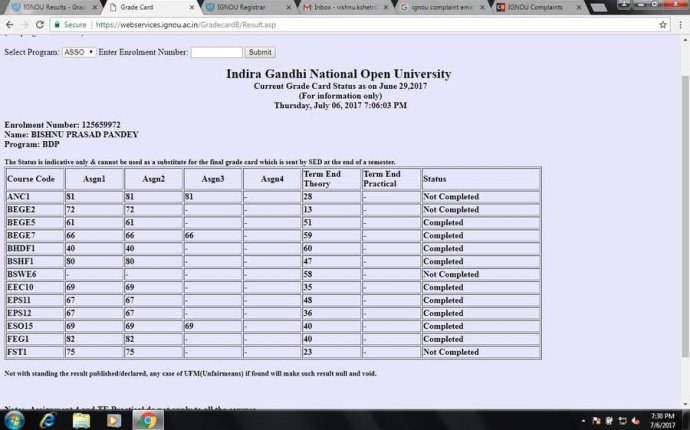Switch to the Gmail Inbox tab

(x=343, y=7)
